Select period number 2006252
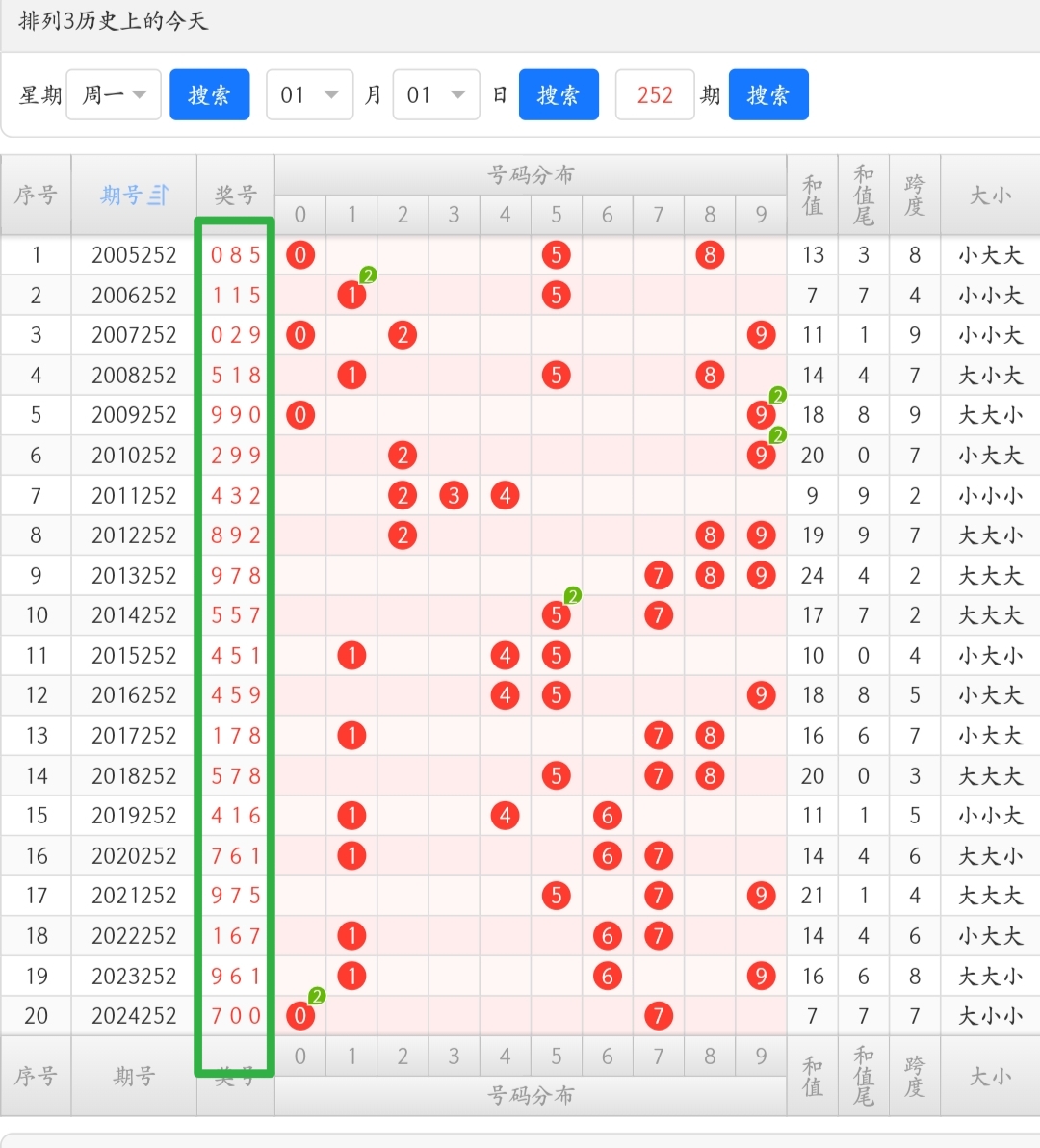Image resolution: width=1040 pixels, height=1148 pixels. pyautogui.click(x=134, y=295)
